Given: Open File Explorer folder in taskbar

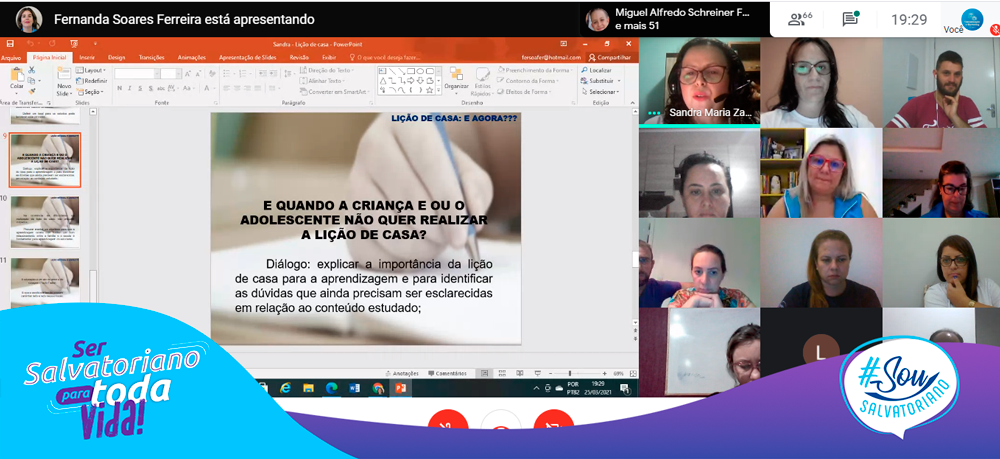Looking at the screenshot, I should (308, 388).
